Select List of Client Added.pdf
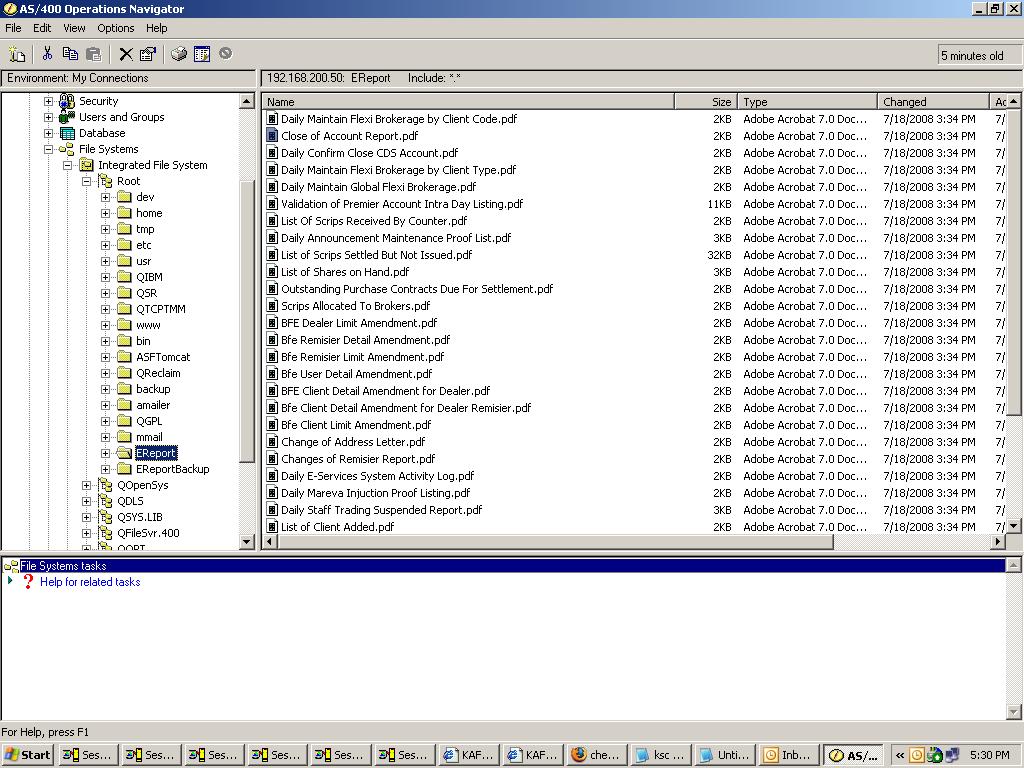Screen dimensions: 1024x768 (338, 527)
